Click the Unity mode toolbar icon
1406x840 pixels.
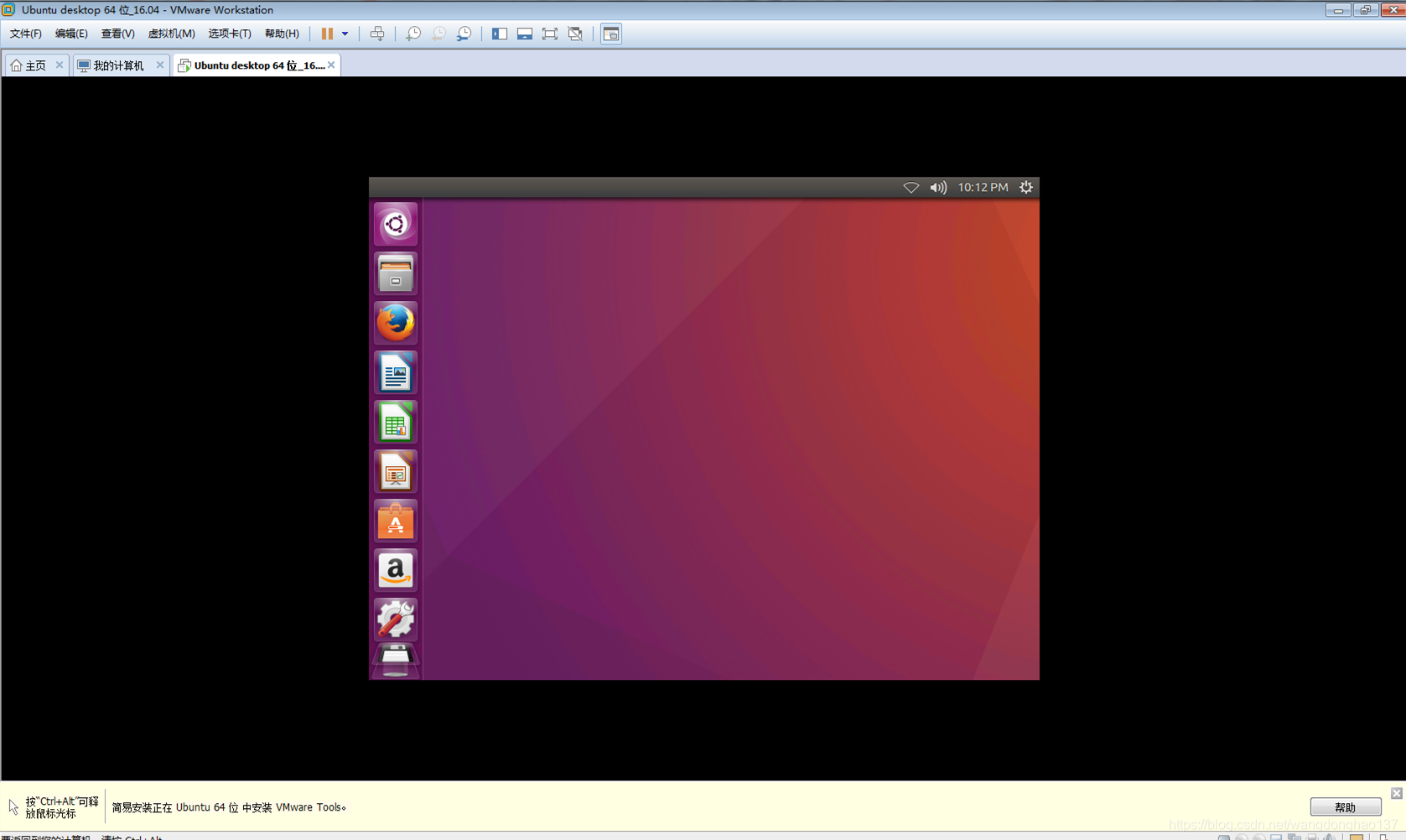(575, 34)
